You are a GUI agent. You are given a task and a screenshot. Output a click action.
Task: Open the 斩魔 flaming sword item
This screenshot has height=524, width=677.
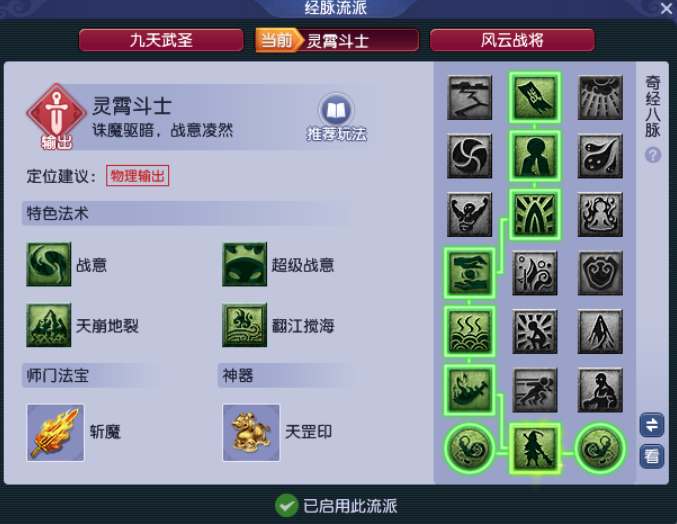55,432
